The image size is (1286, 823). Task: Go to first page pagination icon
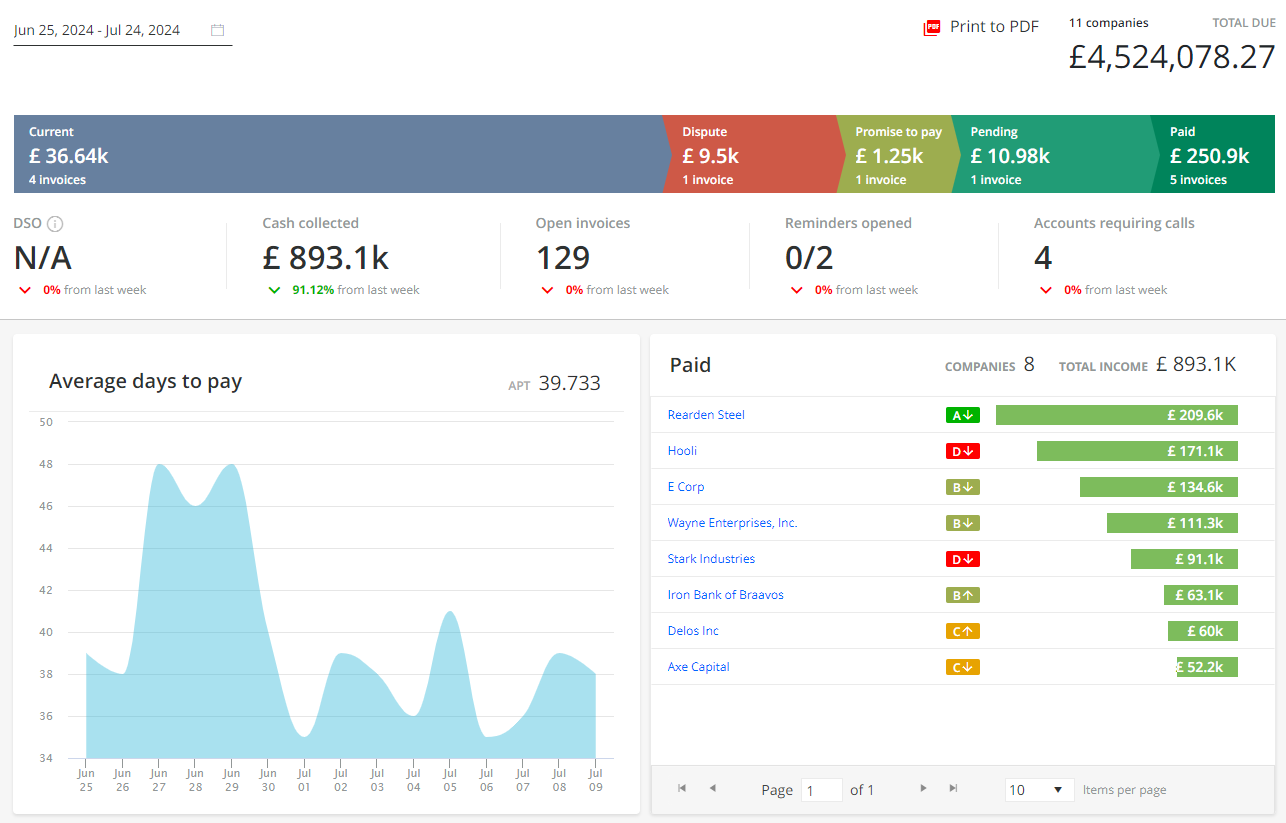pos(682,789)
